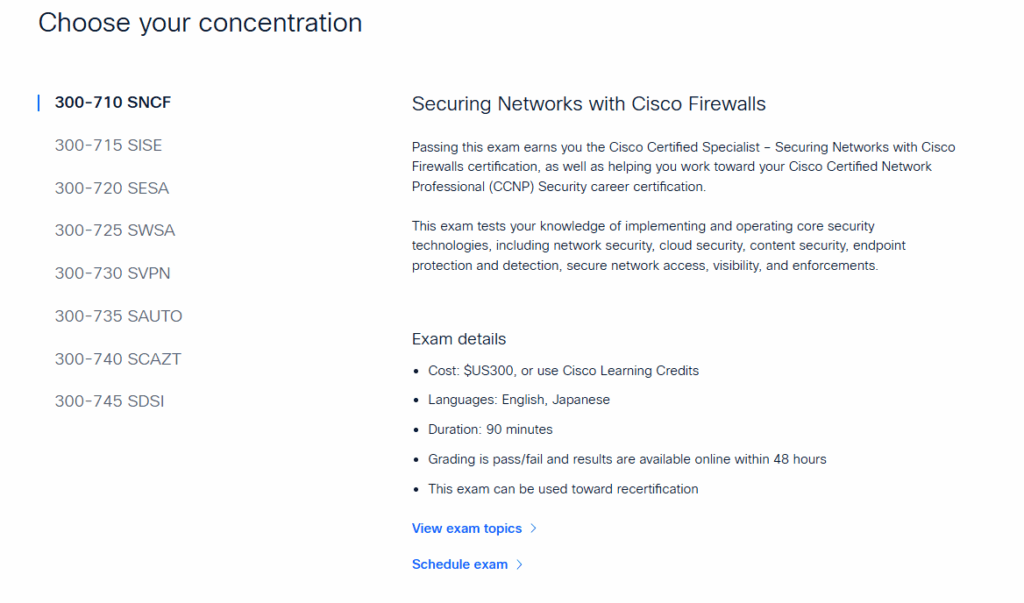This screenshot has height=603, width=1024.
Task: Click the Cost $US300 bullet item
Action: [x=563, y=370]
